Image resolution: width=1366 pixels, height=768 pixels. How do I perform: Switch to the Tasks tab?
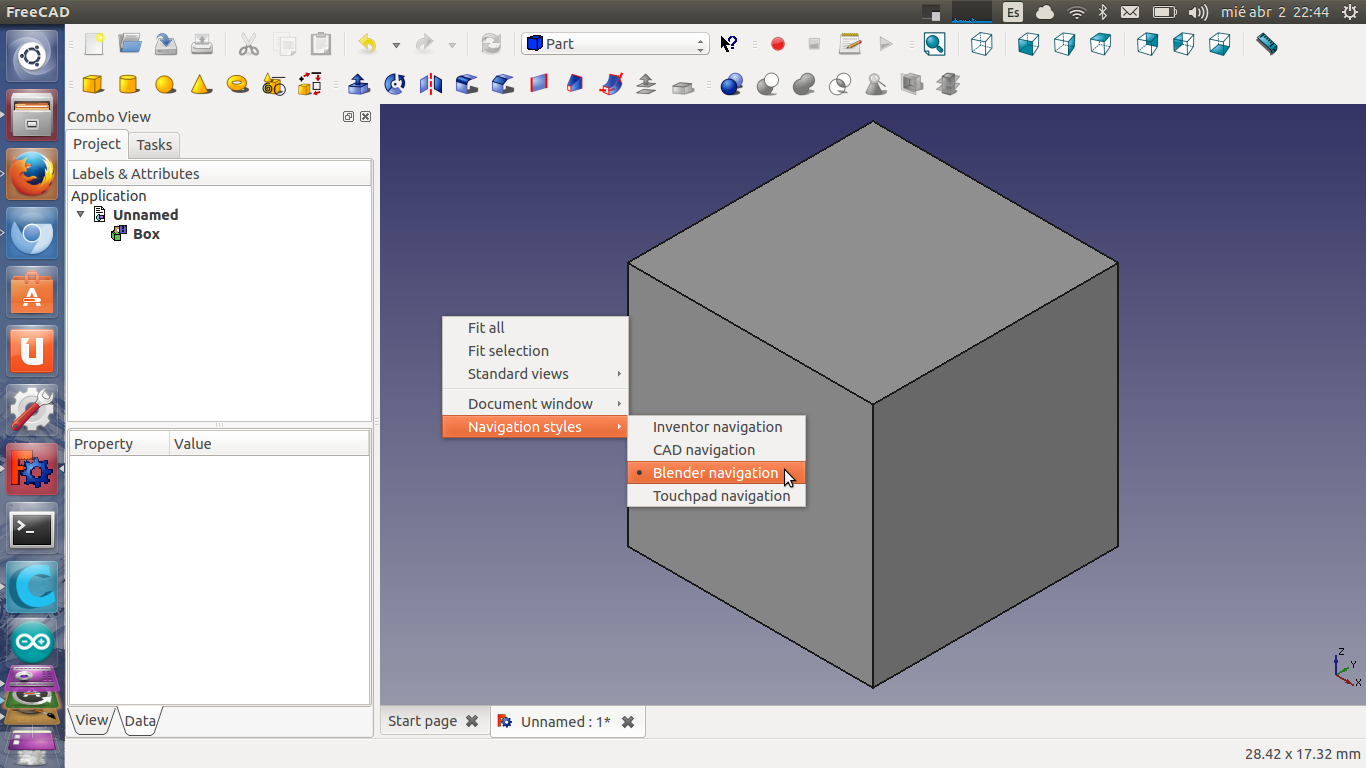[x=154, y=145]
